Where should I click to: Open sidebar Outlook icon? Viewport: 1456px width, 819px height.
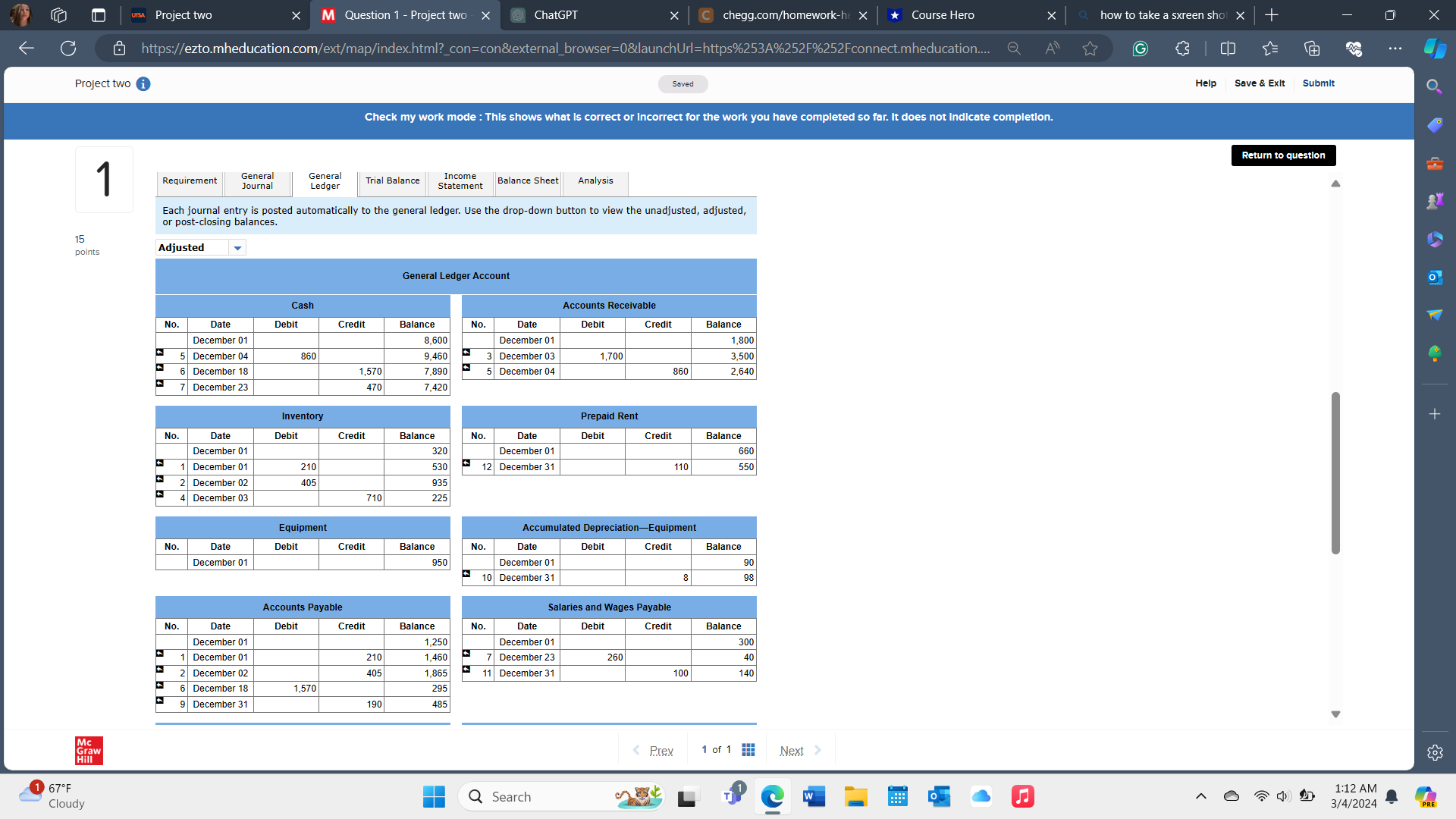click(1434, 278)
